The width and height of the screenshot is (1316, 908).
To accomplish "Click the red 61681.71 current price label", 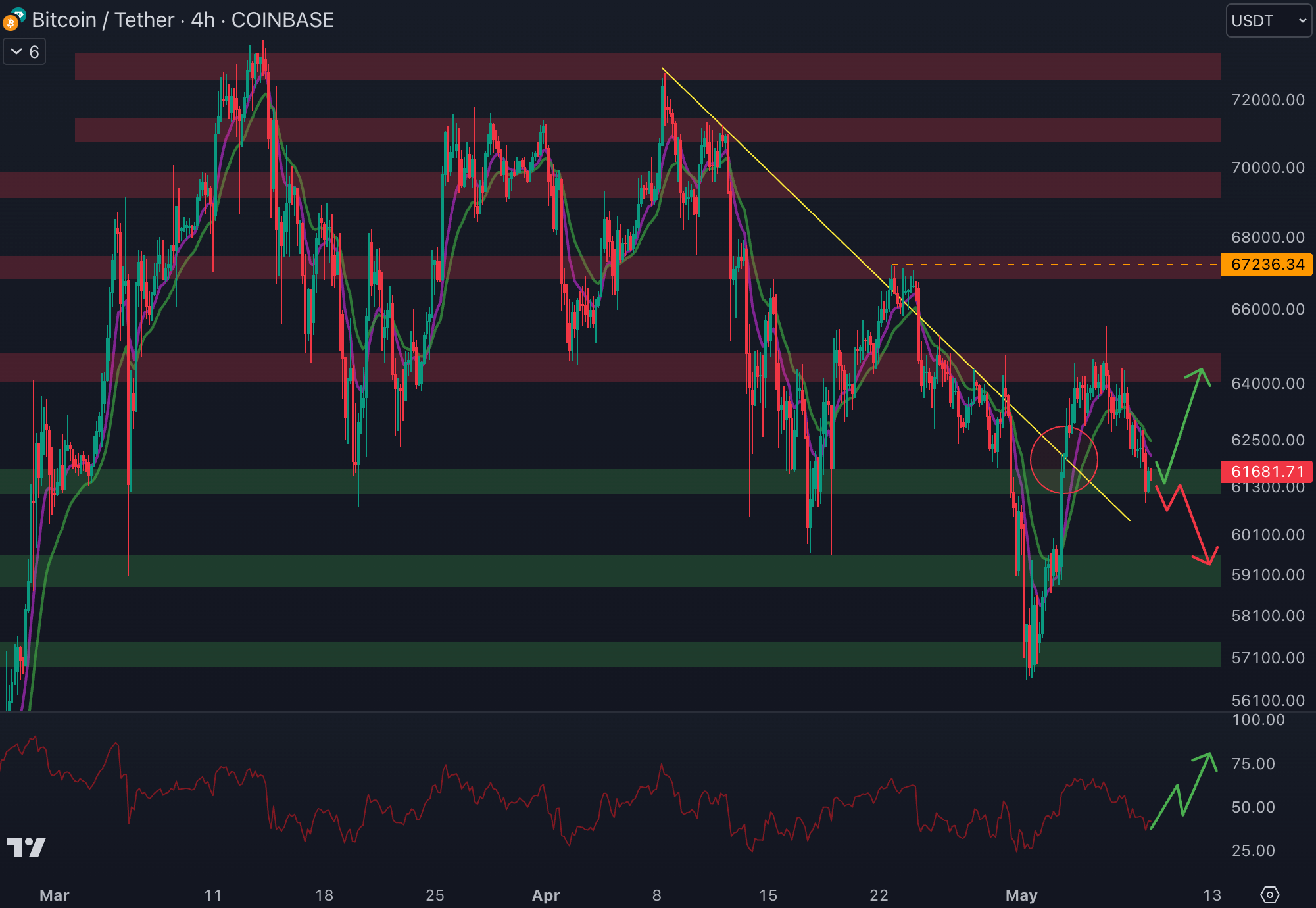I will 1266,471.
